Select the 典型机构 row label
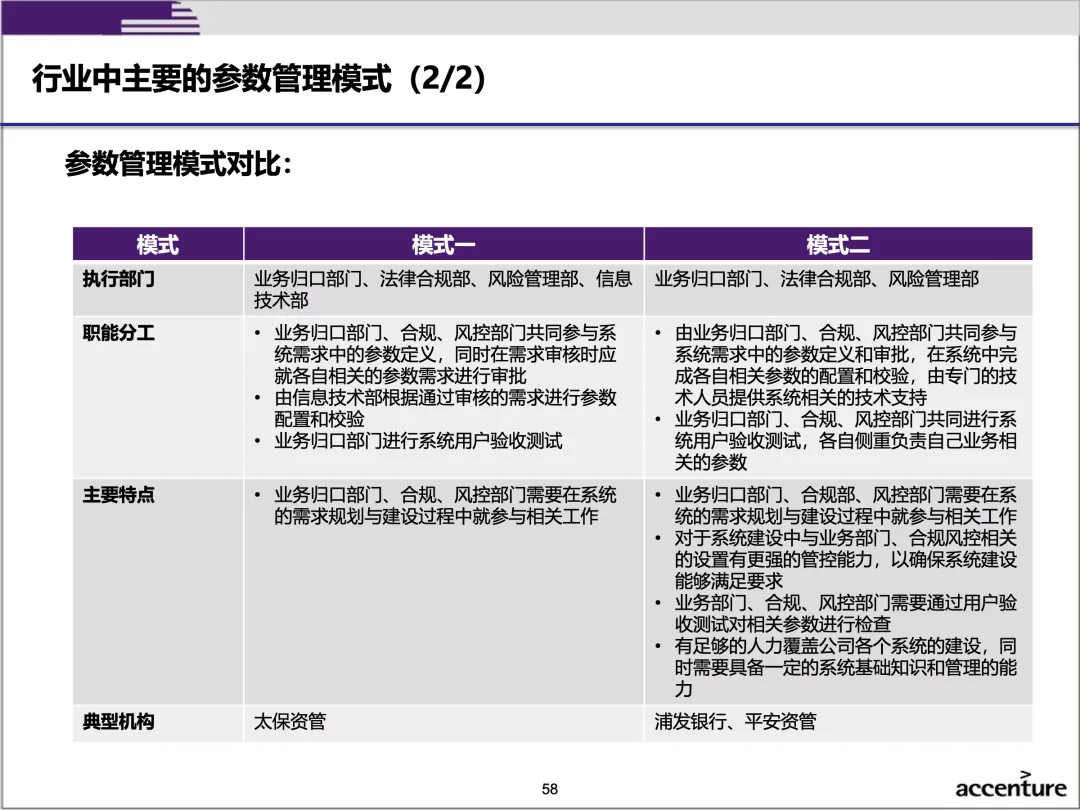Viewport: 1080px width, 810px height. 118,722
